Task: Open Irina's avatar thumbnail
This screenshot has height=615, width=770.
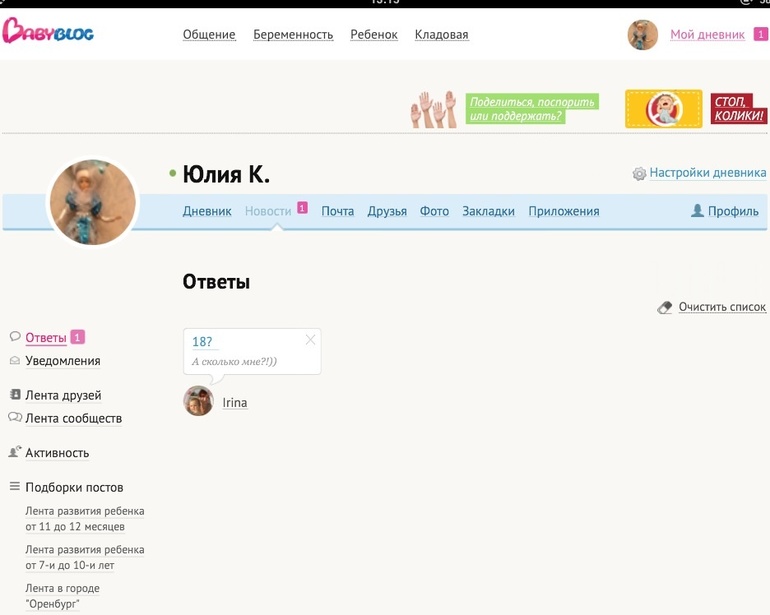Action: tap(198, 401)
